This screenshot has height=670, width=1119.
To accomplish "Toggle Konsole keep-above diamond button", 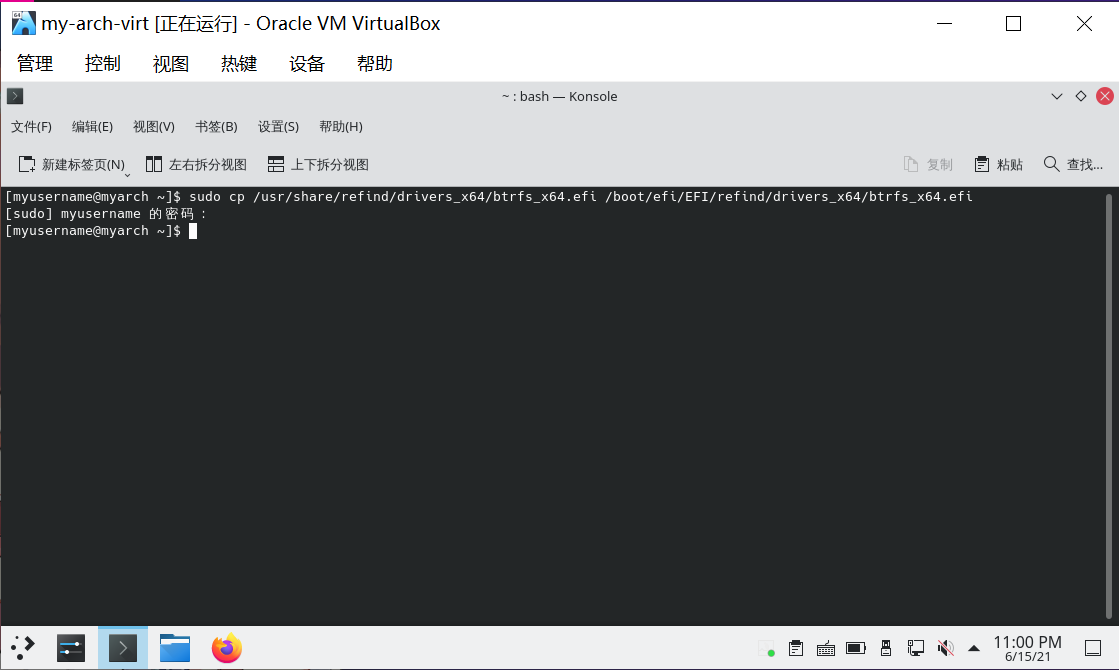I will (1080, 96).
